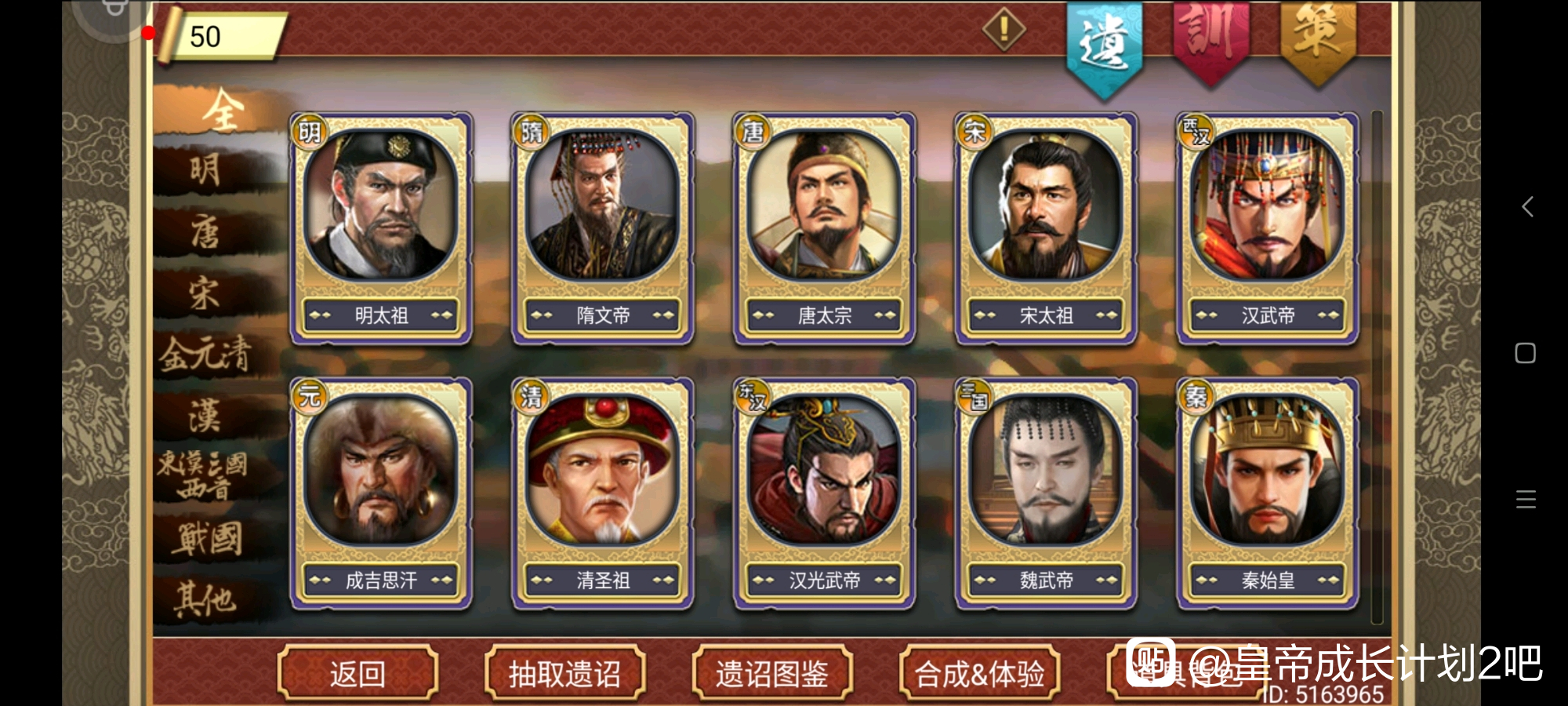1568x706 pixels.
Task: Open the 其他 category tab
Action: pyautogui.click(x=205, y=599)
